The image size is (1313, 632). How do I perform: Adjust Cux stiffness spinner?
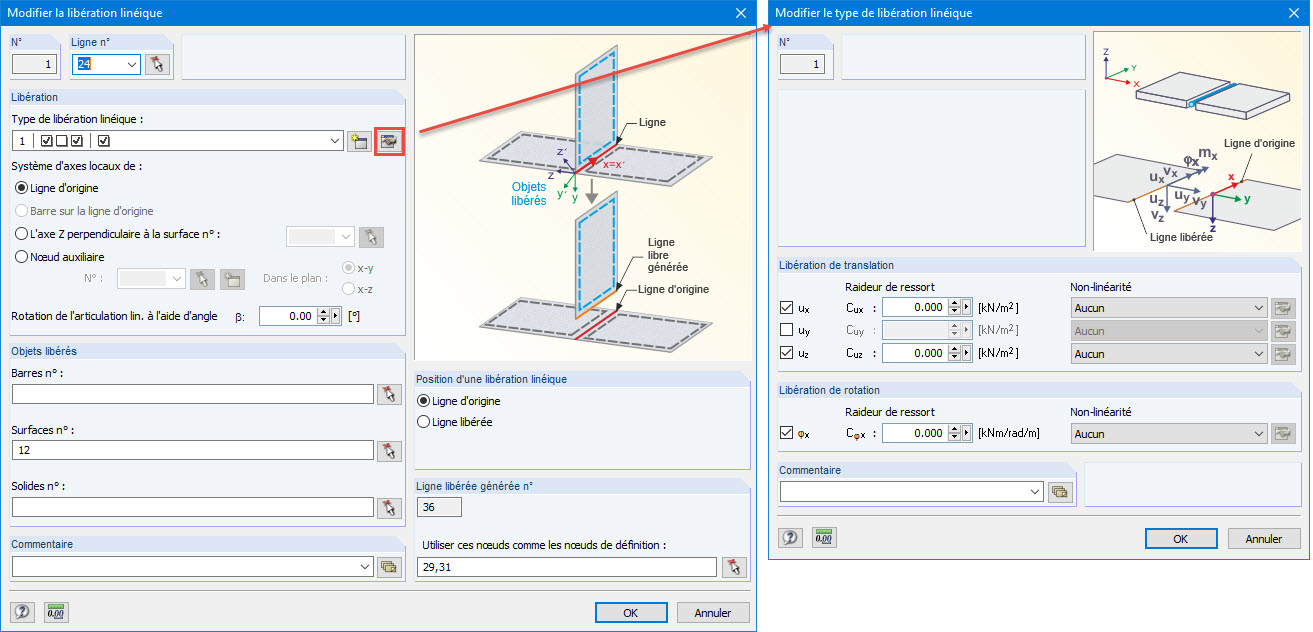[x=954, y=308]
